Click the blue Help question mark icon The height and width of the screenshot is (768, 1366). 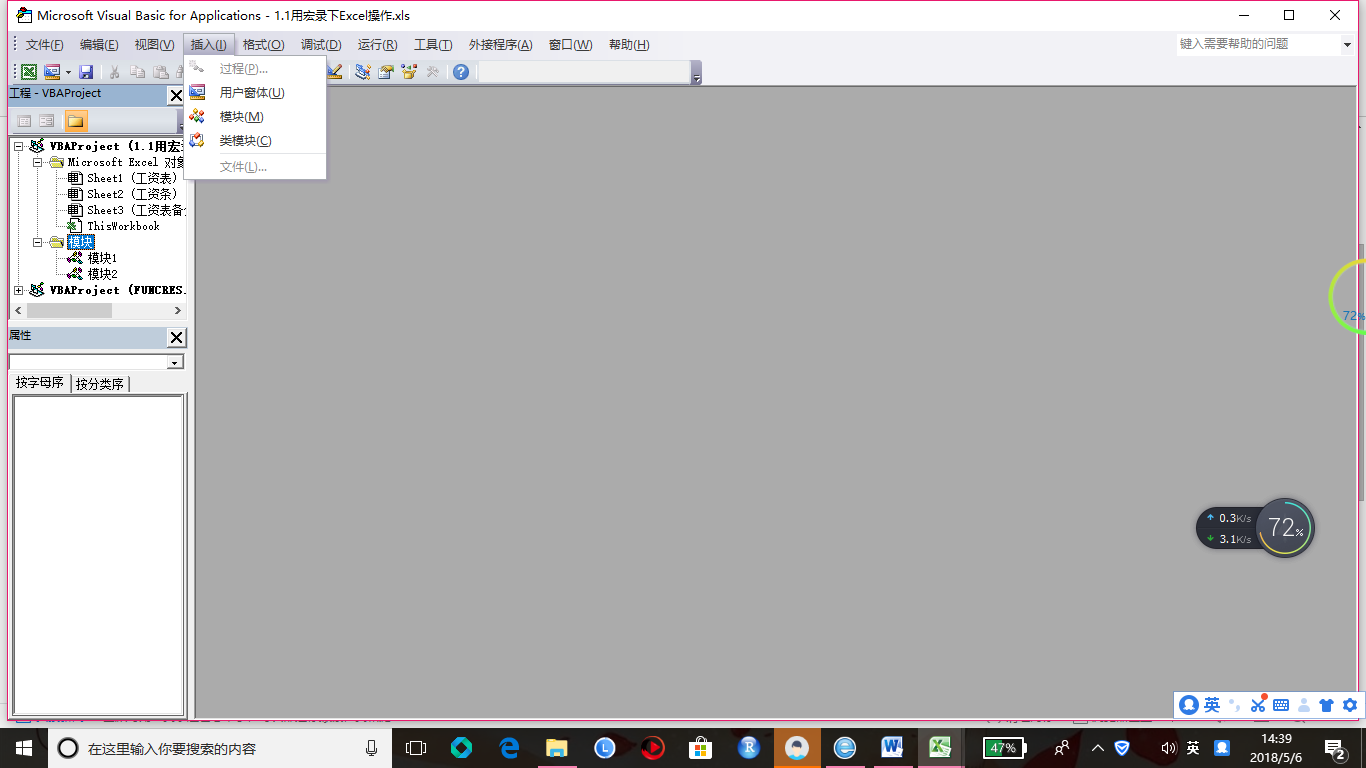pos(460,72)
